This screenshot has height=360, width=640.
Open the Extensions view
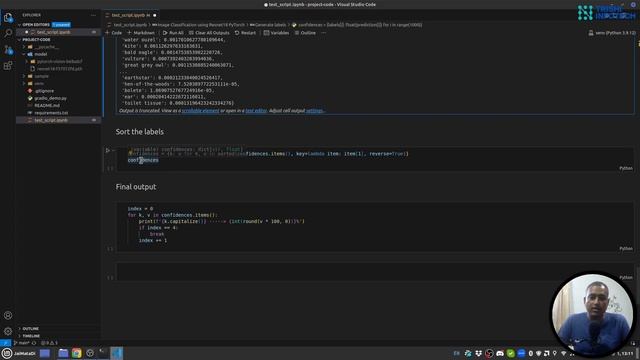tap(8, 66)
